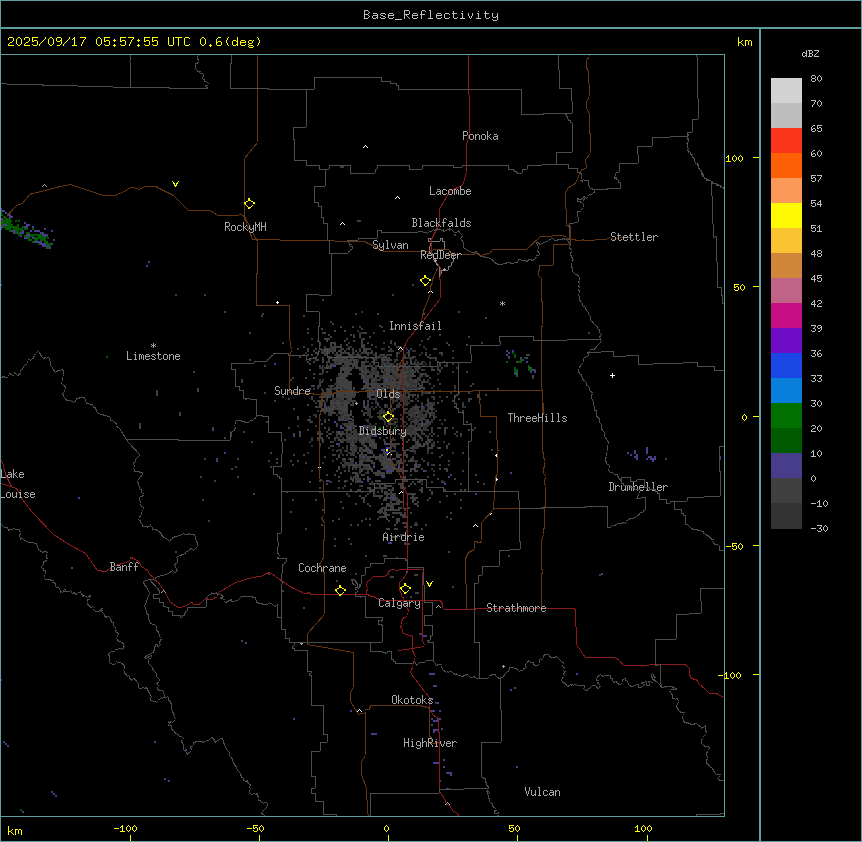The image size is (862, 842).
Task: Select the diamond marker under Cochrane label
Action: (x=340, y=590)
